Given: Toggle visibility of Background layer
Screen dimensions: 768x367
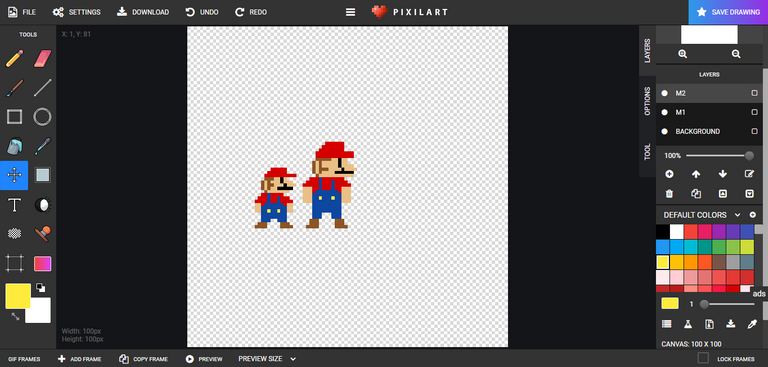Looking at the screenshot, I should pyautogui.click(x=664, y=131).
